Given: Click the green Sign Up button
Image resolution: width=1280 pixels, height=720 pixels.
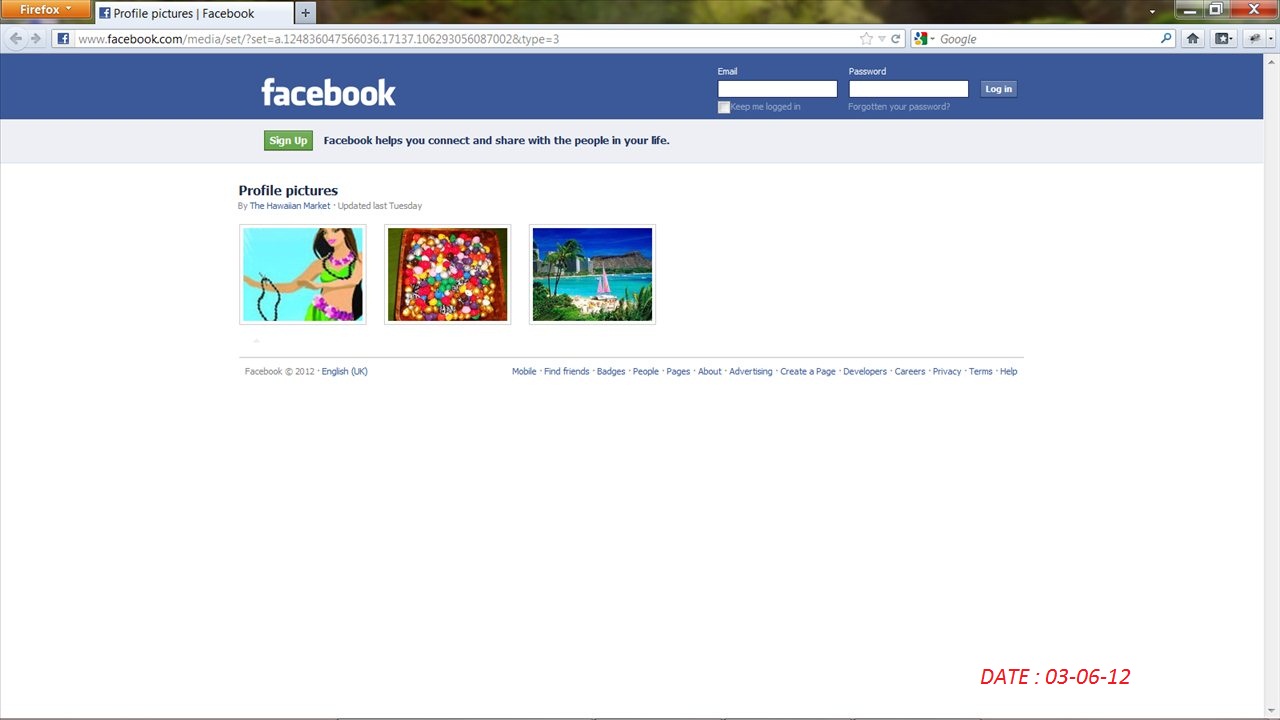Looking at the screenshot, I should 288,141.
